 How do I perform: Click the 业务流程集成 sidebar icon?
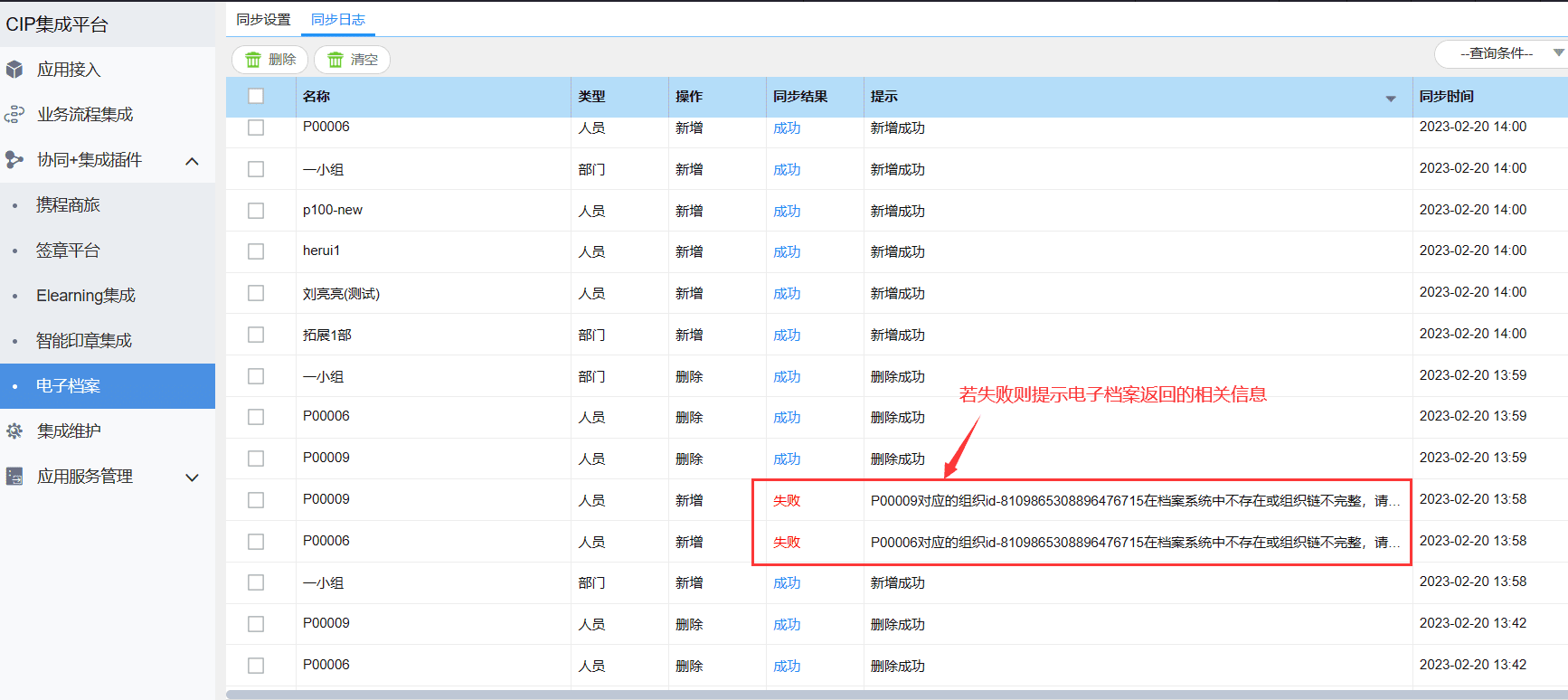[x=14, y=115]
